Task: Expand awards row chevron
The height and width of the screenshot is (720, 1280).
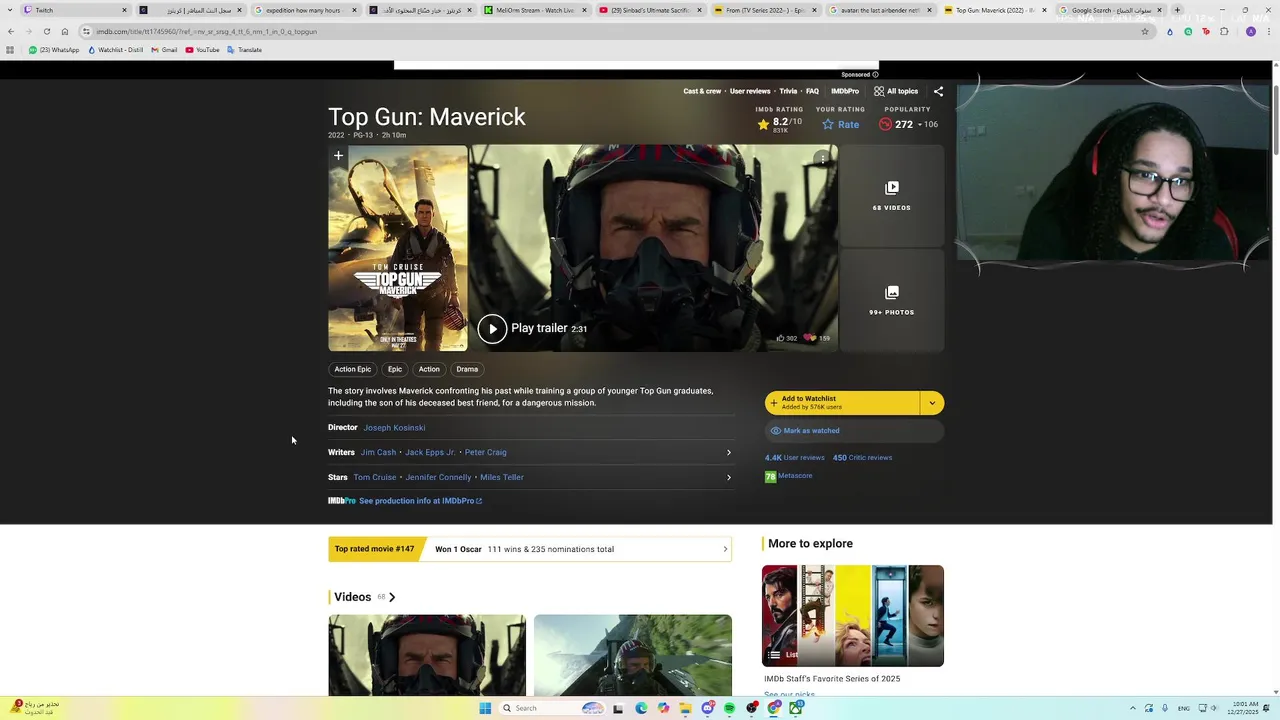Action: [x=725, y=549]
